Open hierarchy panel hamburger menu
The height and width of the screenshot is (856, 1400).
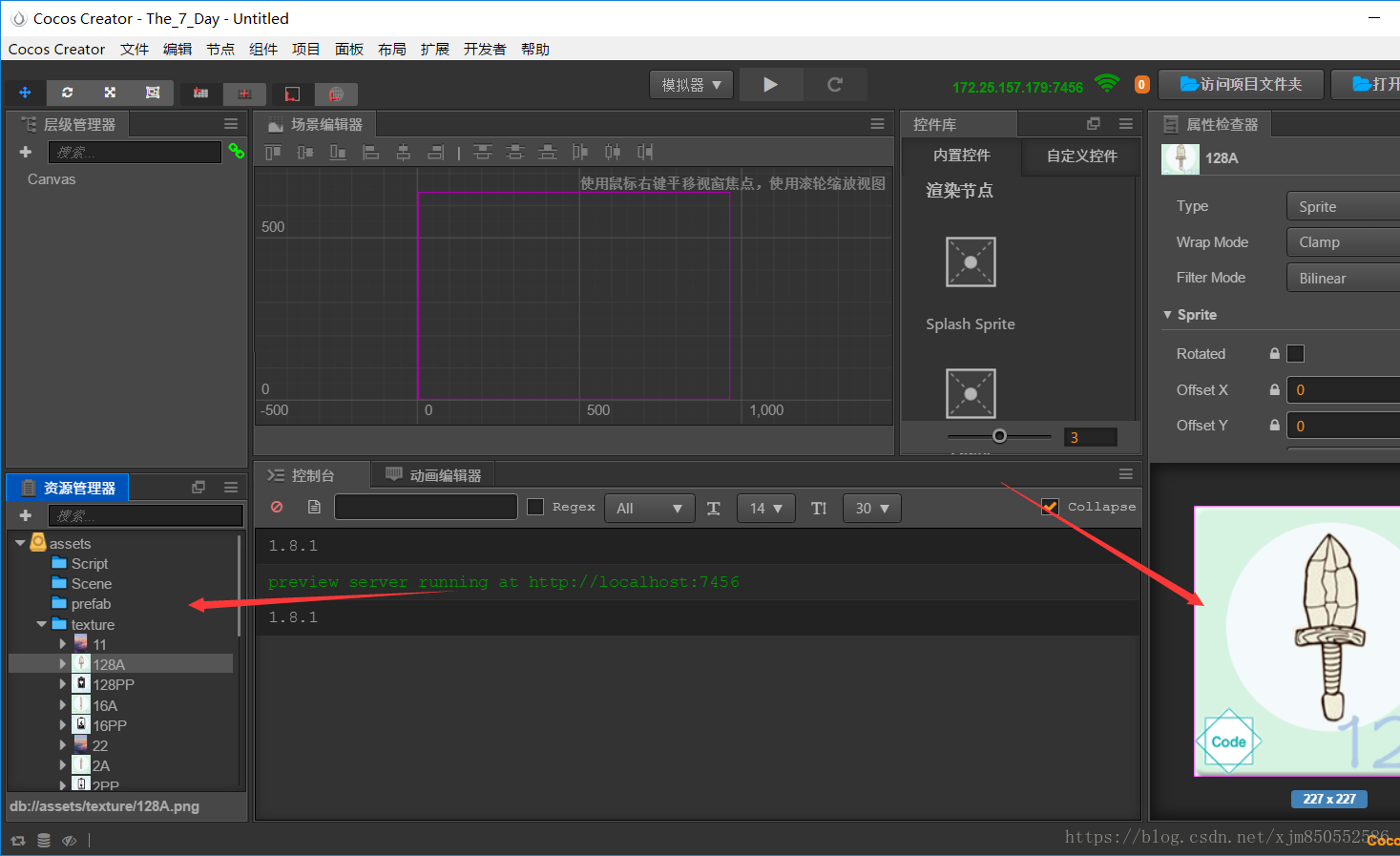point(231,124)
